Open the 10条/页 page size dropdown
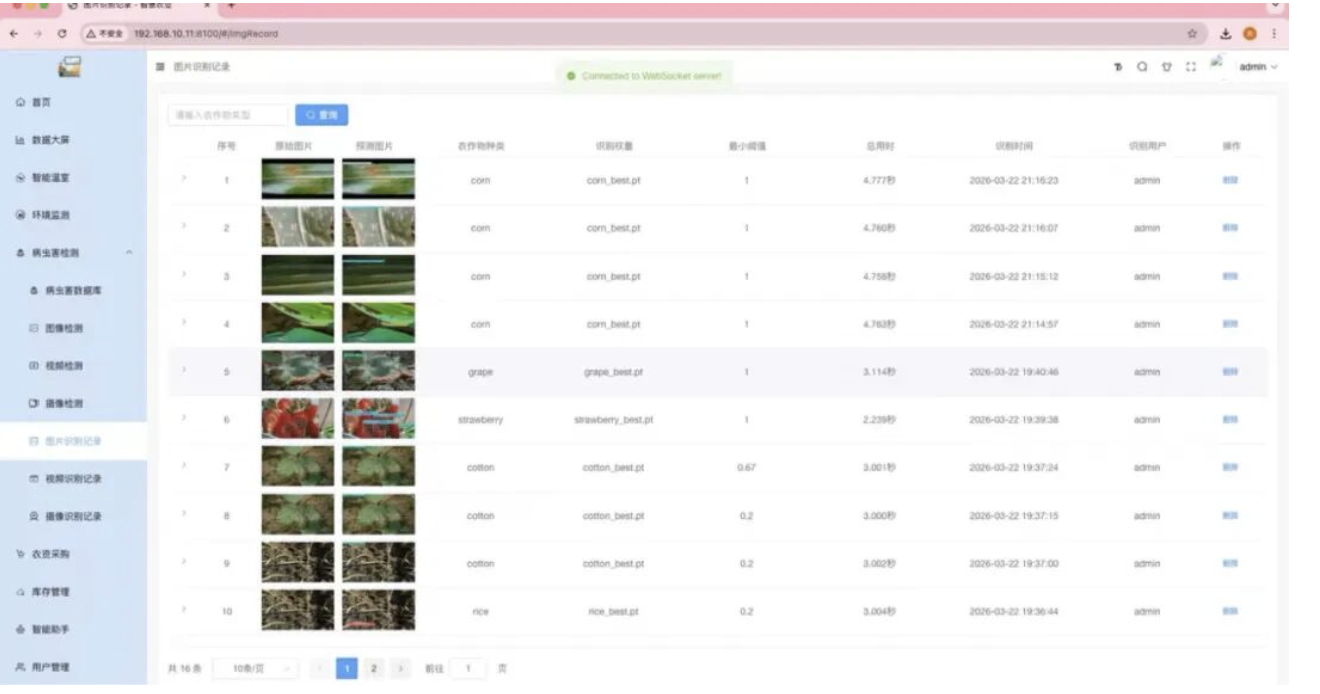The height and width of the screenshot is (694, 1320). [256, 667]
